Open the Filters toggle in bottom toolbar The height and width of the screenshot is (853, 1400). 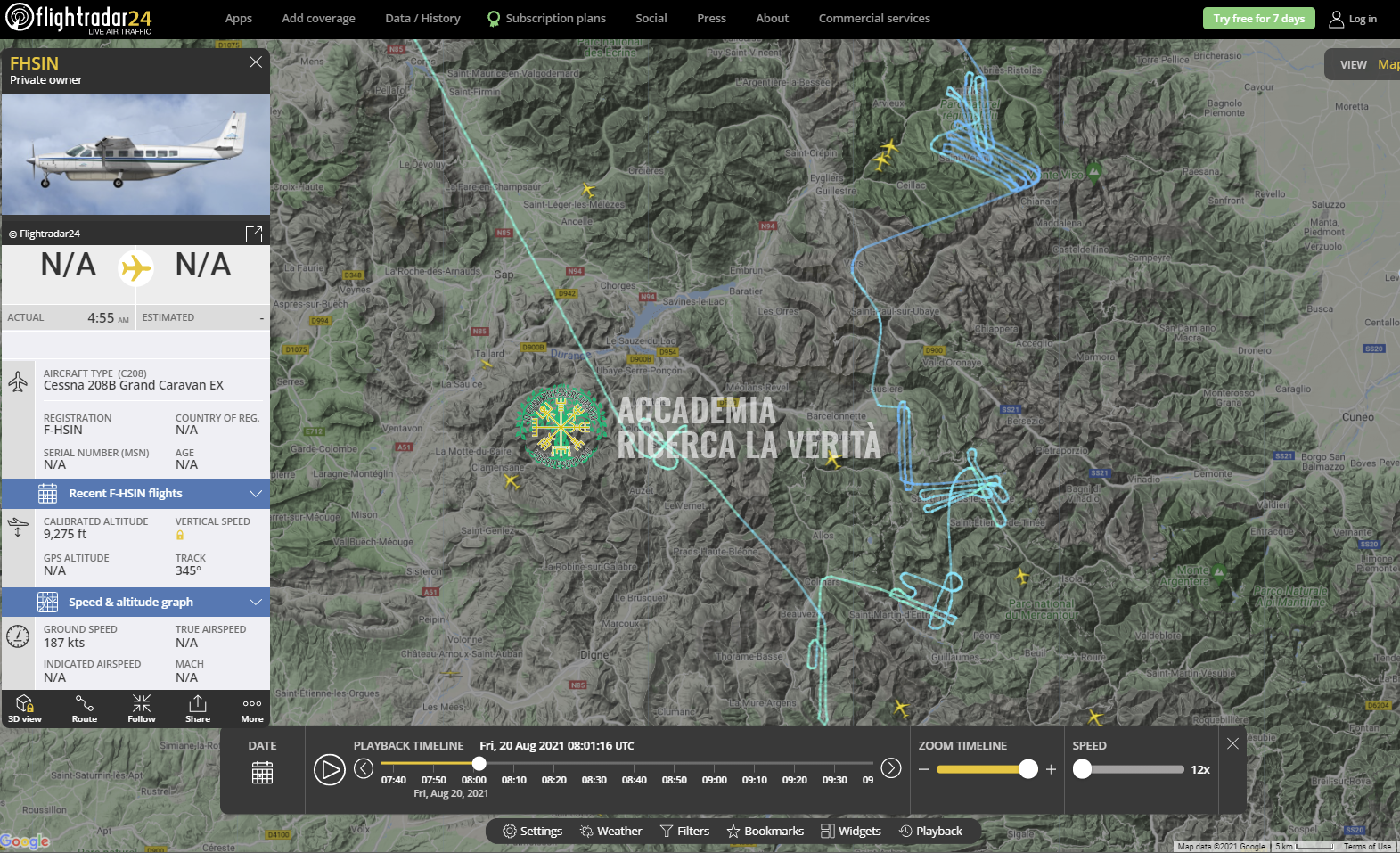click(684, 832)
